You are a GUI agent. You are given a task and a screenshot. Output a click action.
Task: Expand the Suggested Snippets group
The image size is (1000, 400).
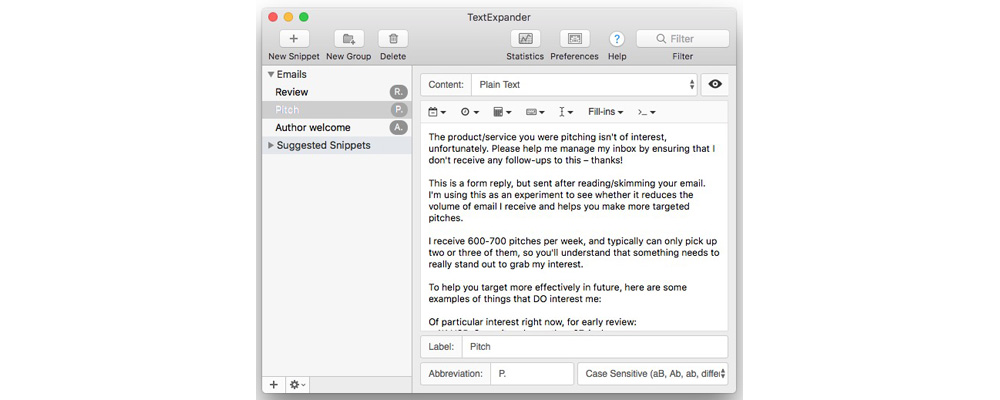pos(271,146)
